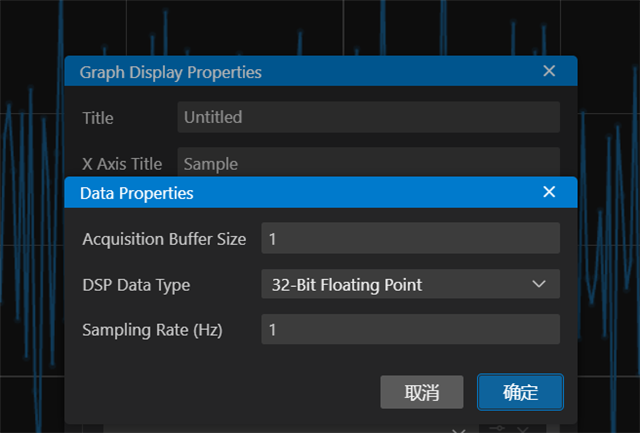Click the graph area left of dialogs
640x433 pixels.
click(x=30, y=250)
